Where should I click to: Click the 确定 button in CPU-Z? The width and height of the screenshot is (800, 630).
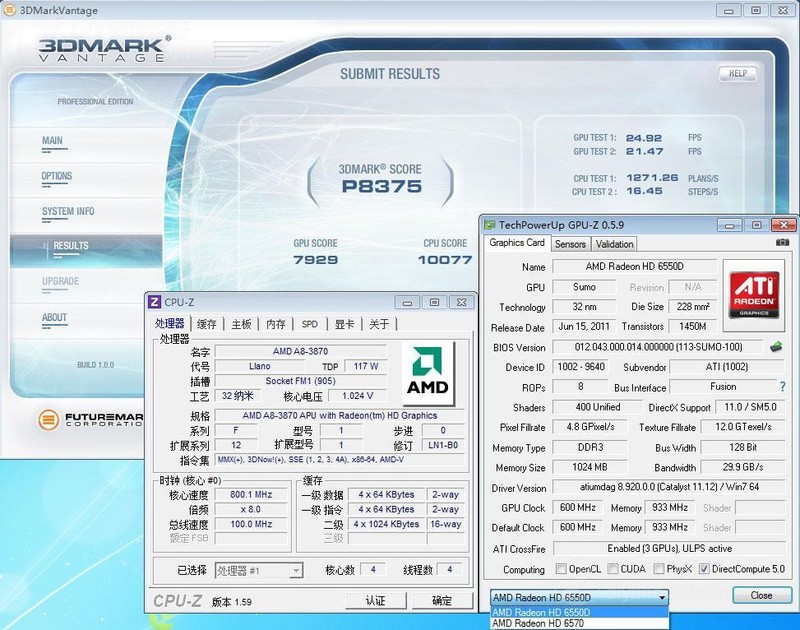pos(442,601)
